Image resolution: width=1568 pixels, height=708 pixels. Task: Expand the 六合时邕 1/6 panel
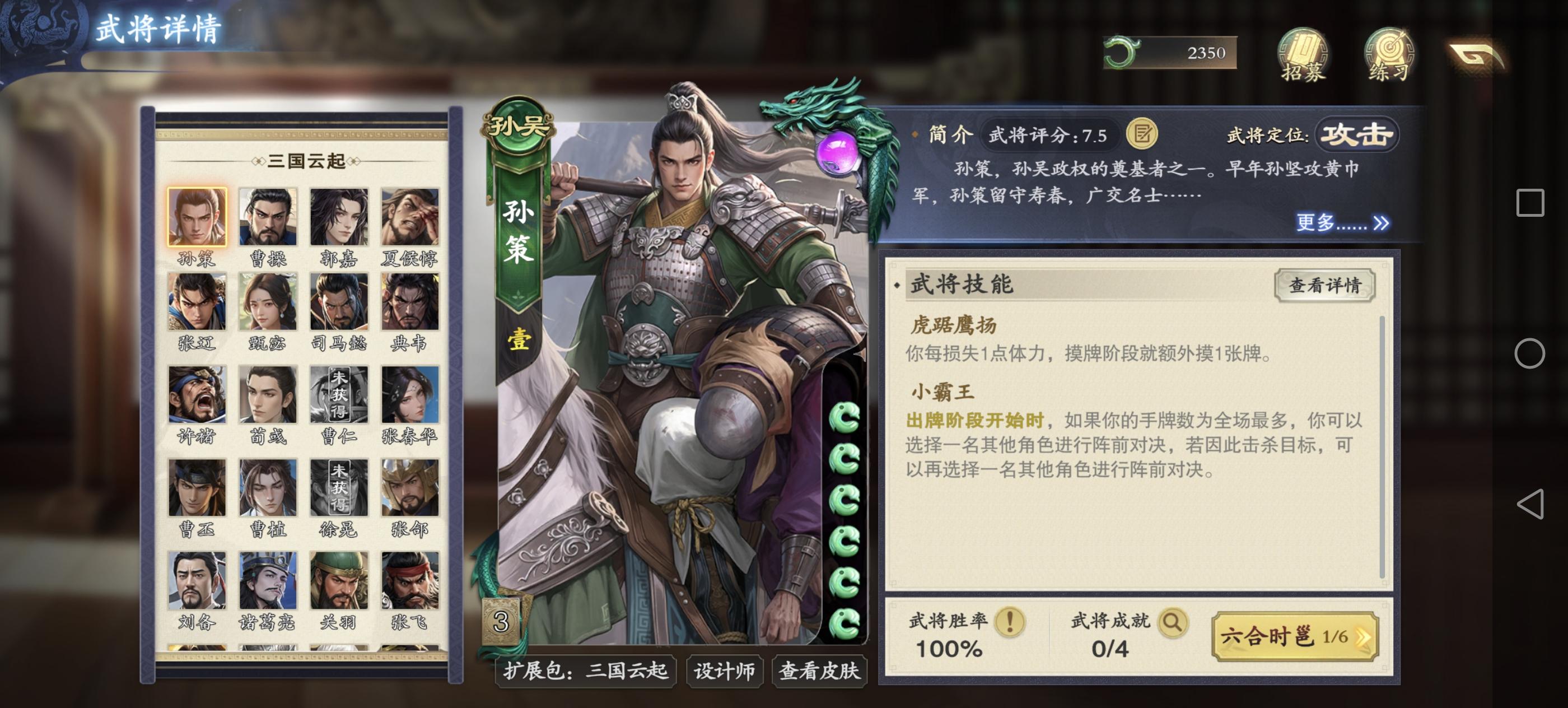tap(1295, 637)
